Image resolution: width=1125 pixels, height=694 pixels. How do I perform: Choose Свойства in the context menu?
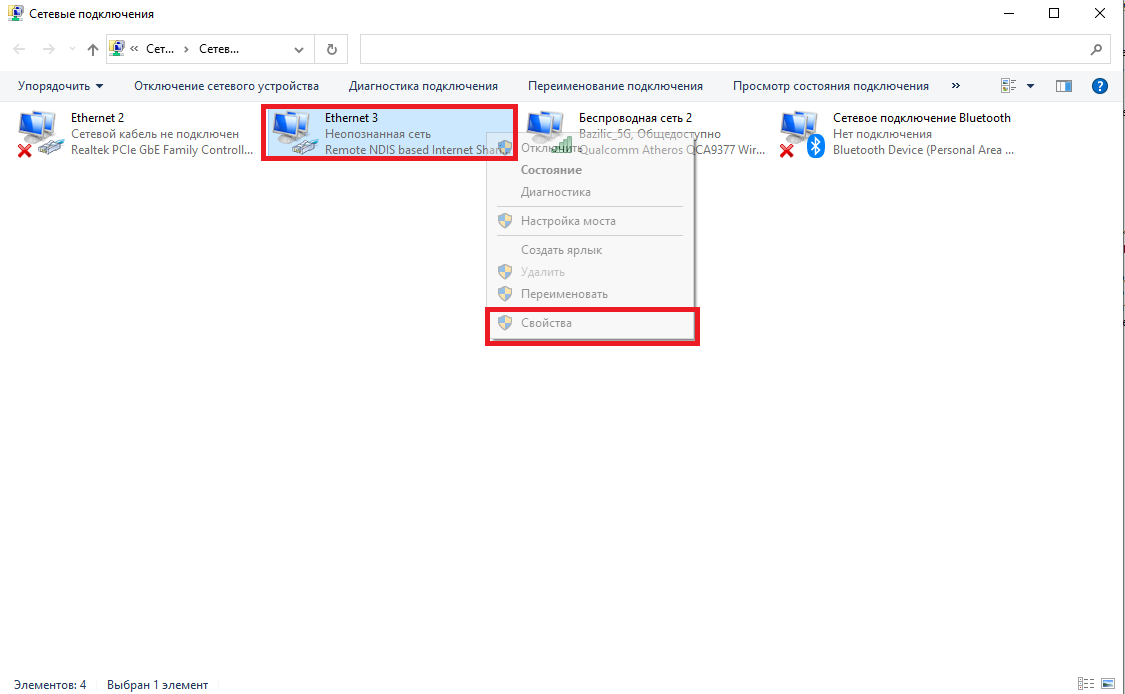[x=546, y=323]
